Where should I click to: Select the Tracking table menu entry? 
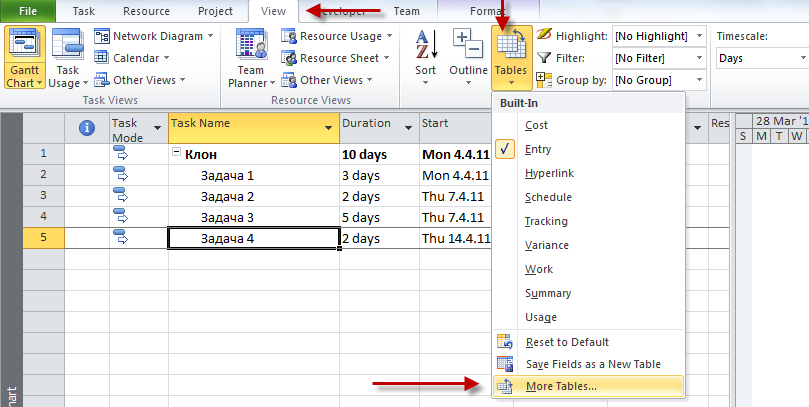point(545,222)
